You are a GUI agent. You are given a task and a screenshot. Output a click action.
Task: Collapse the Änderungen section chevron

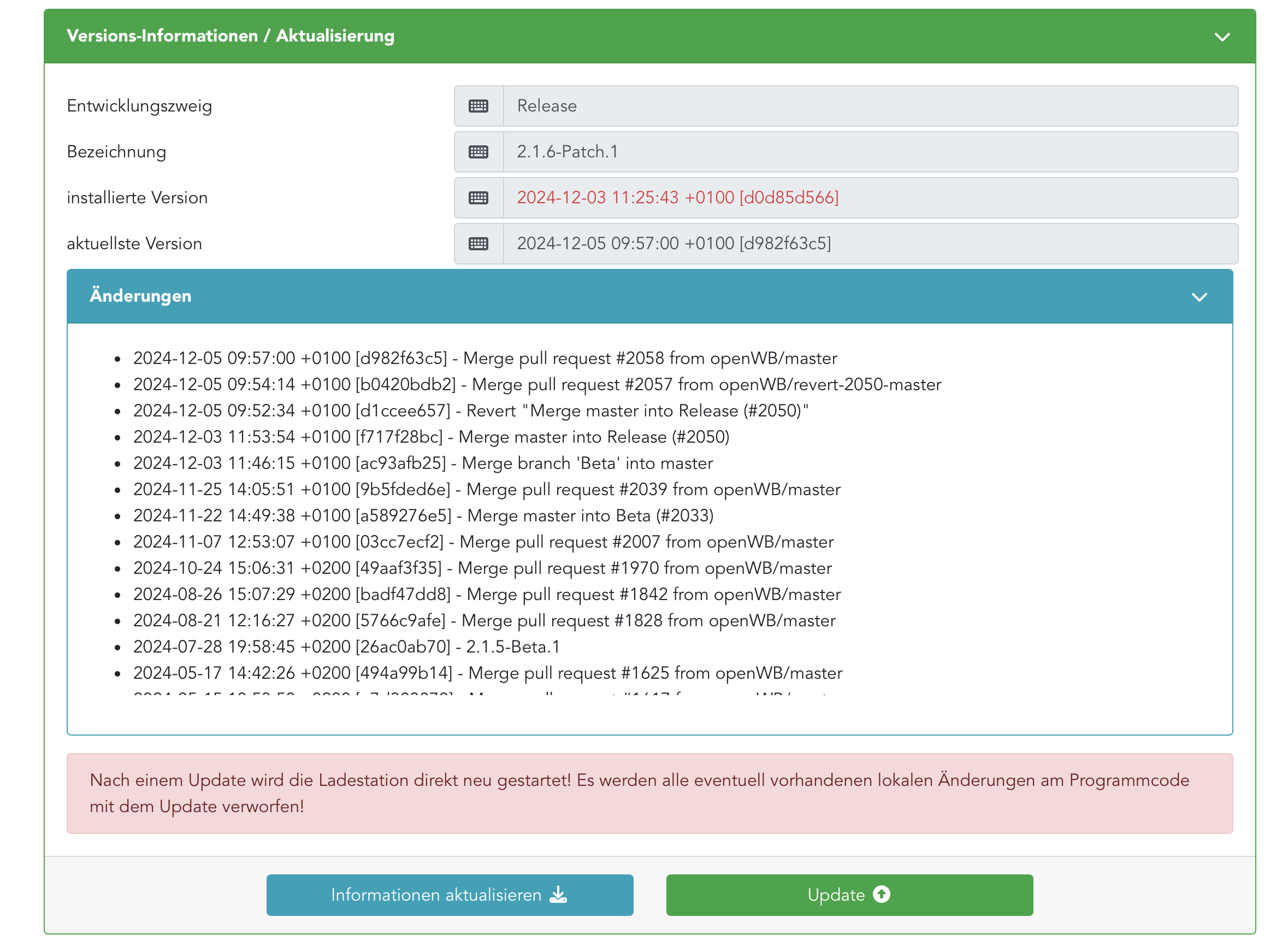coord(1200,297)
